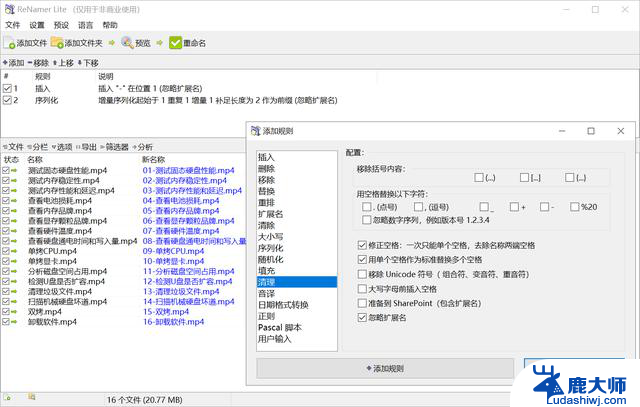Screen dimensions: 640x407
Task: Enable 大写字母前插入空格 checkbox
Action: pos(362,289)
